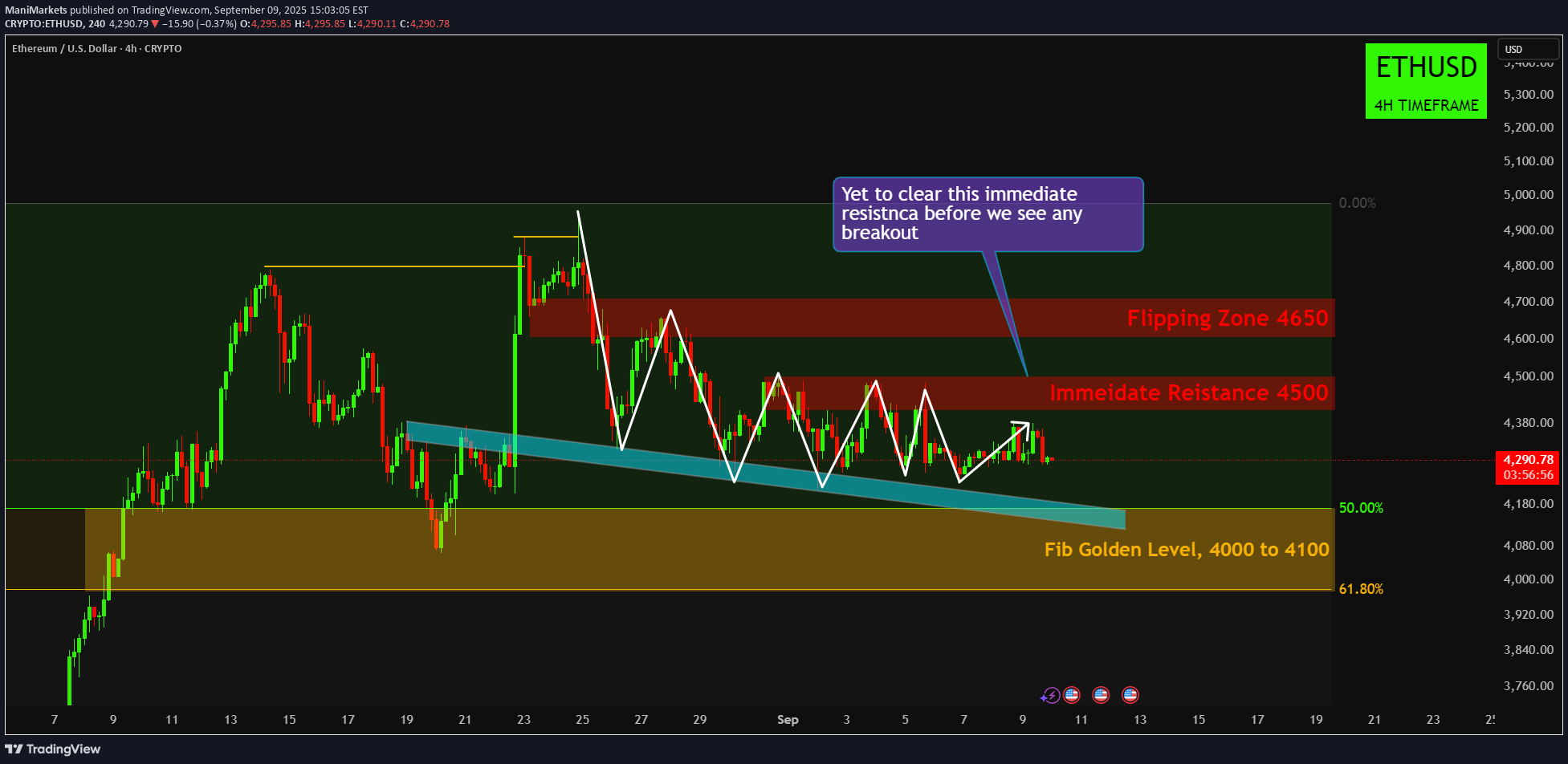Click the purple lightning event icon
The height and width of the screenshot is (764, 1568).
1051,695
